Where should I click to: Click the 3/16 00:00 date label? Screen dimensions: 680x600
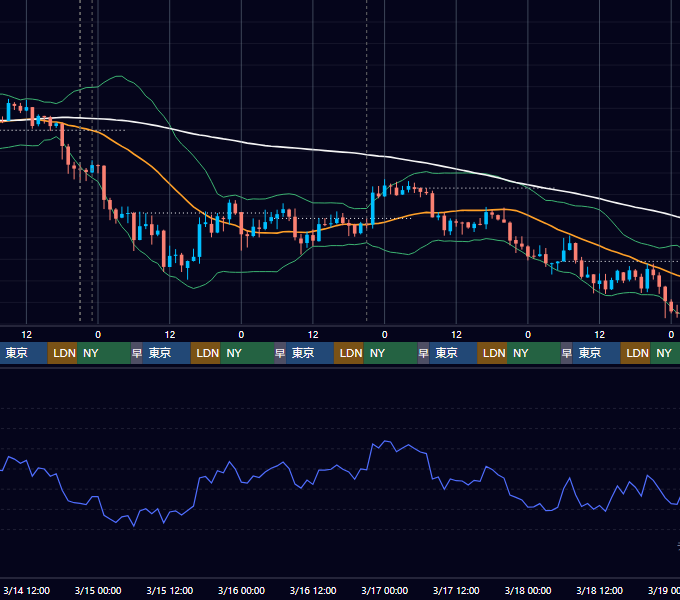coord(241,590)
